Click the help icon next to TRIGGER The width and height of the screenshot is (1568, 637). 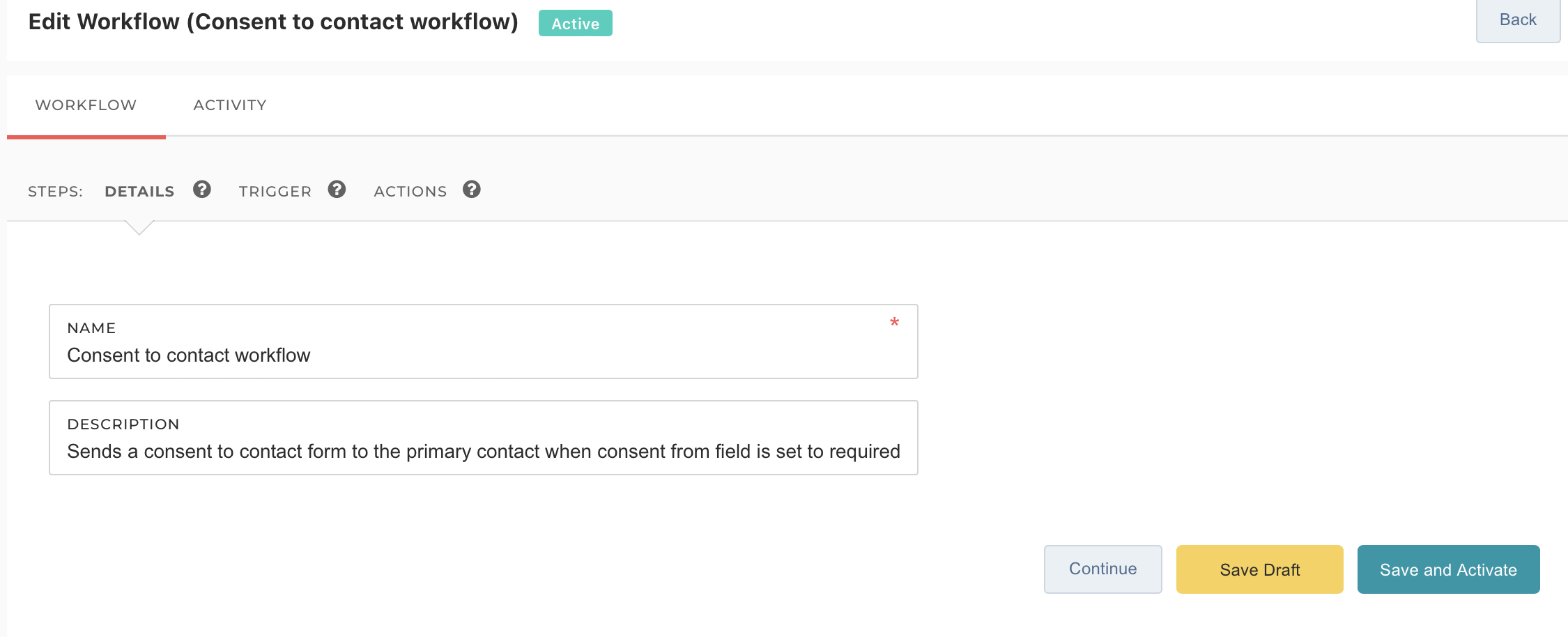click(337, 190)
